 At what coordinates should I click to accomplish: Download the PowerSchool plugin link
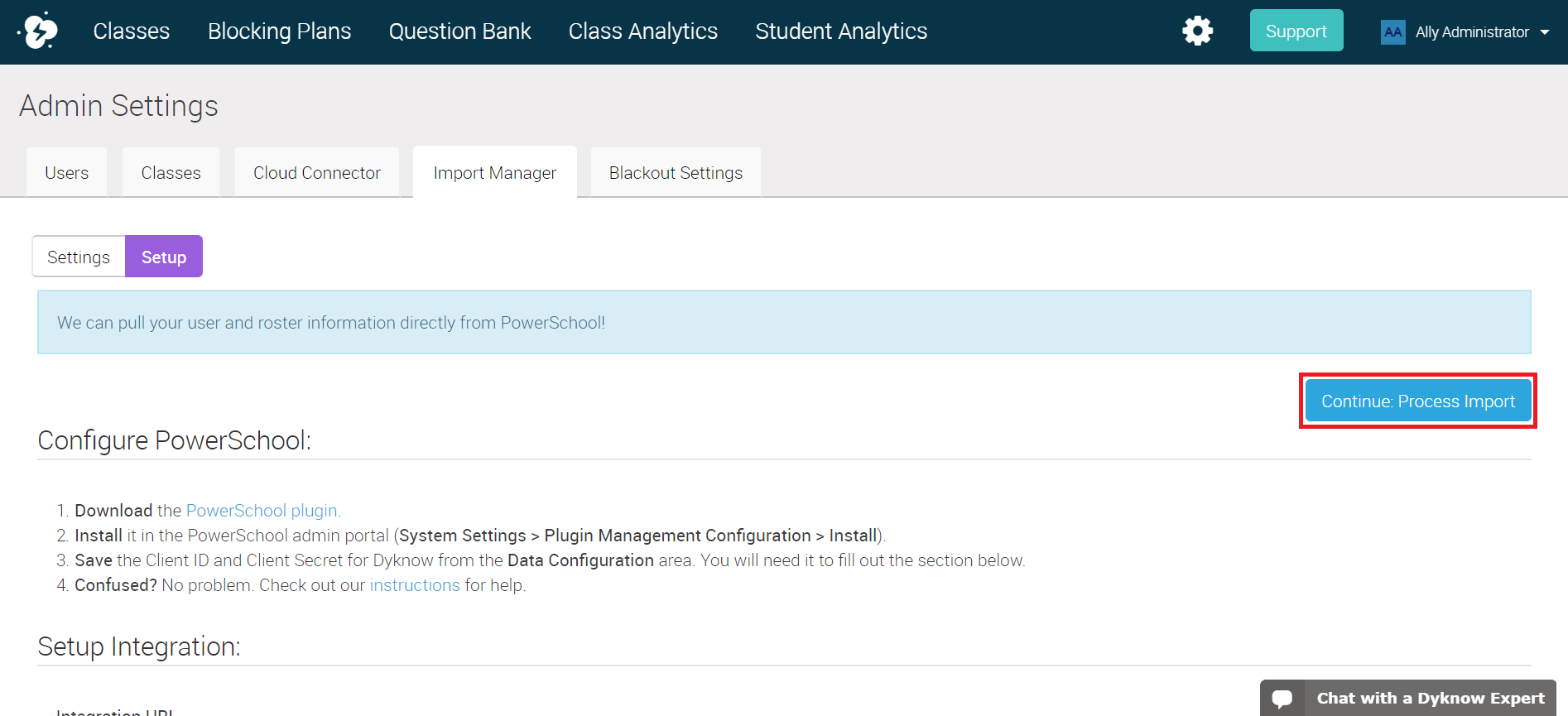click(x=262, y=511)
